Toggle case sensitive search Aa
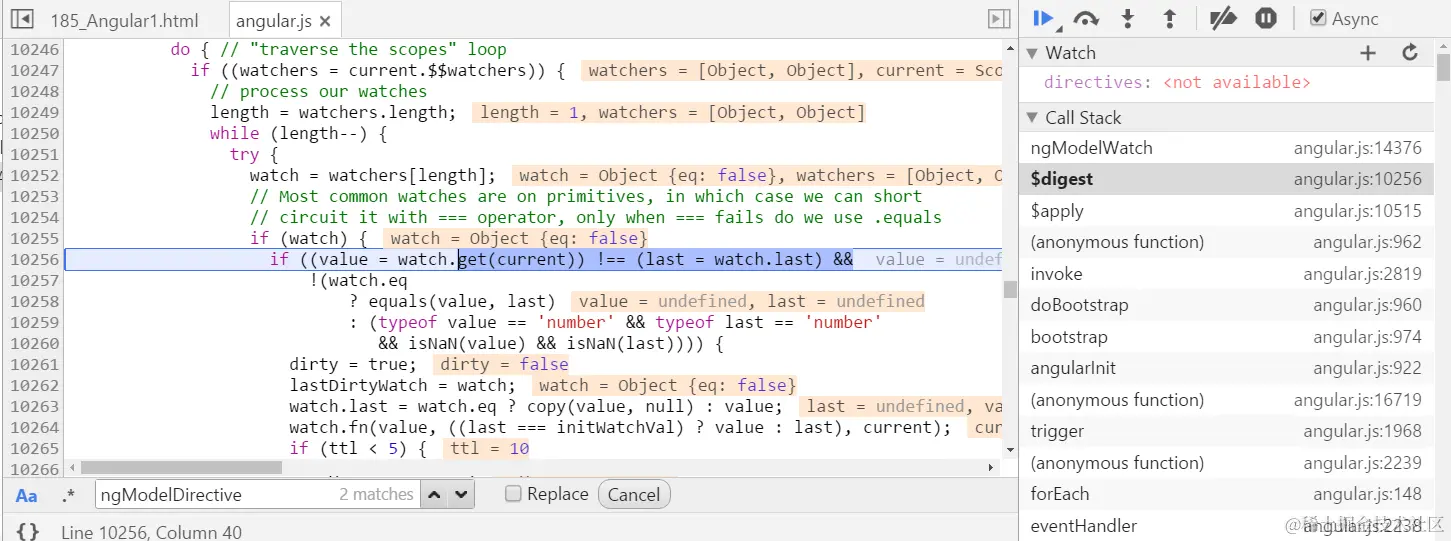The width and height of the screenshot is (1451, 541). [x=27, y=495]
